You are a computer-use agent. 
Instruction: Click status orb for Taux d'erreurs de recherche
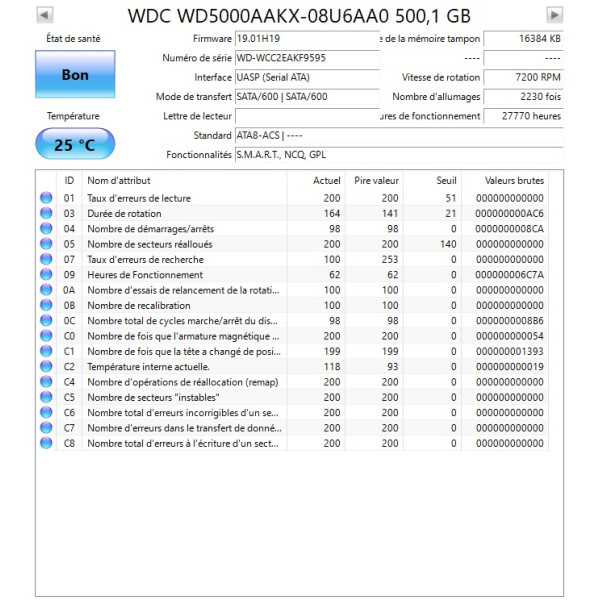pyautogui.click(x=46, y=259)
